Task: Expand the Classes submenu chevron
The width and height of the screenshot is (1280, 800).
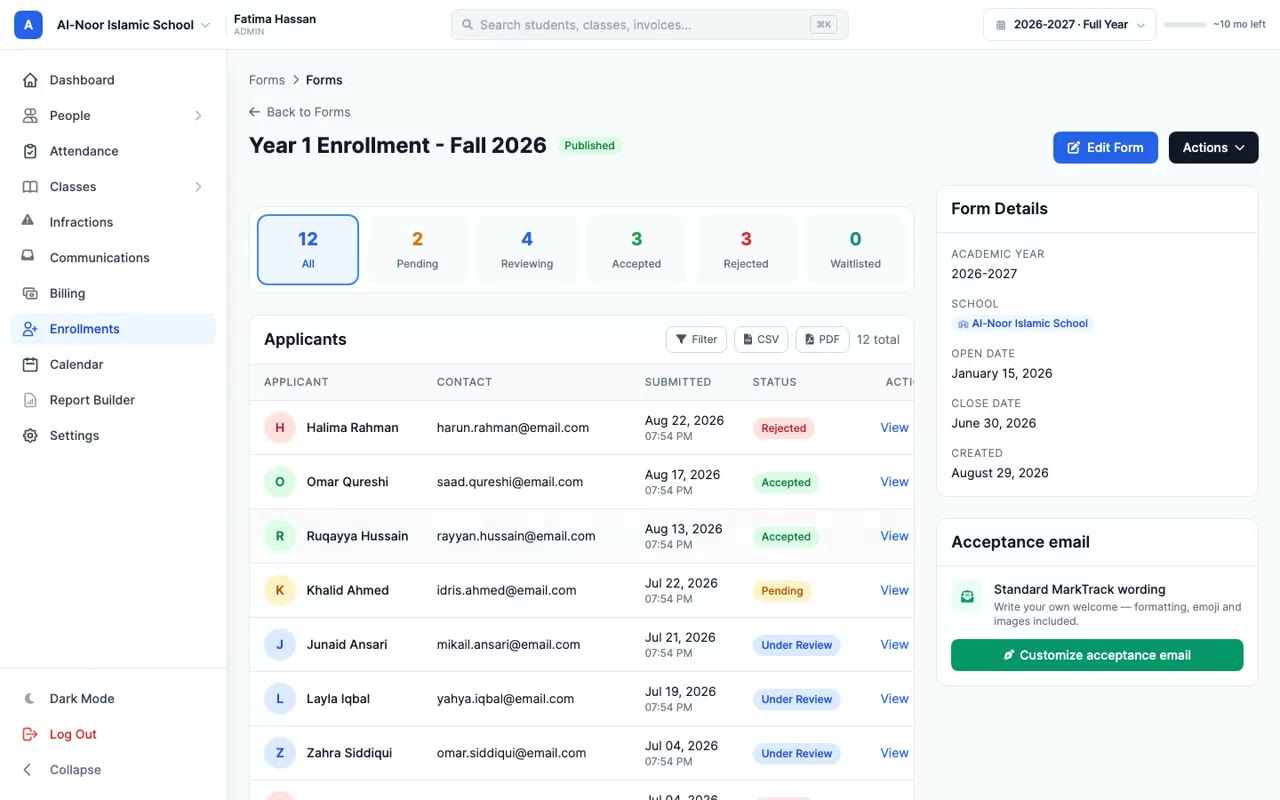Action: [198, 187]
